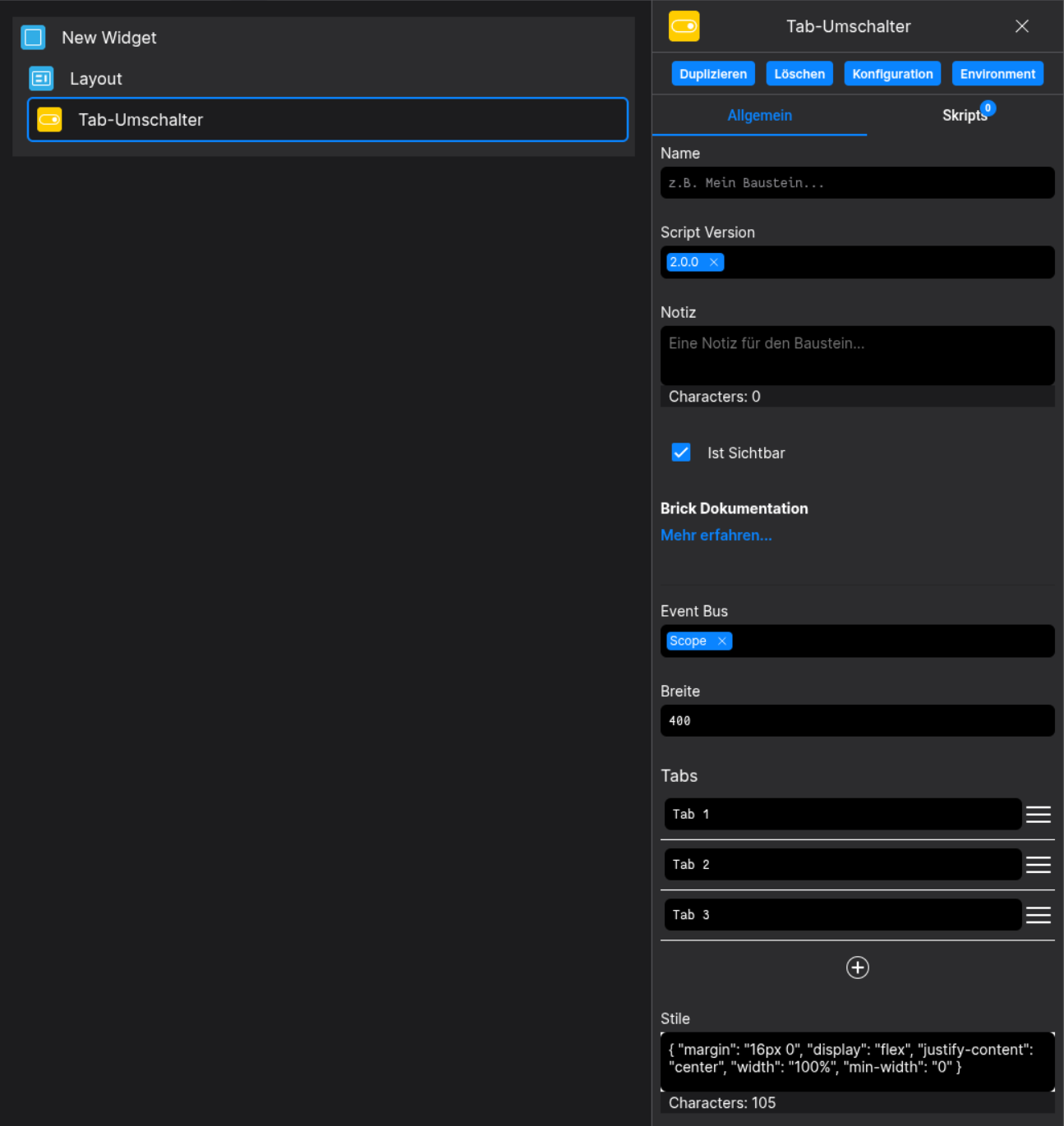Click the Duplizieren button
1064x1126 pixels.
pyautogui.click(x=712, y=73)
